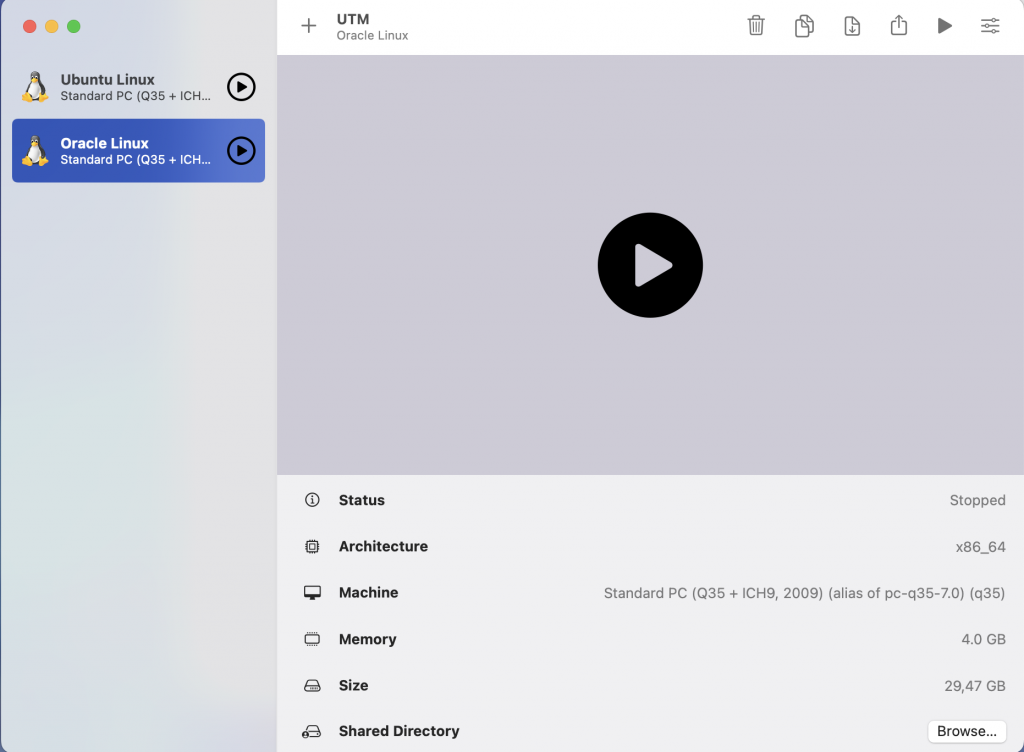Click the 'Architecture' label
The height and width of the screenshot is (752, 1024).
tap(383, 546)
